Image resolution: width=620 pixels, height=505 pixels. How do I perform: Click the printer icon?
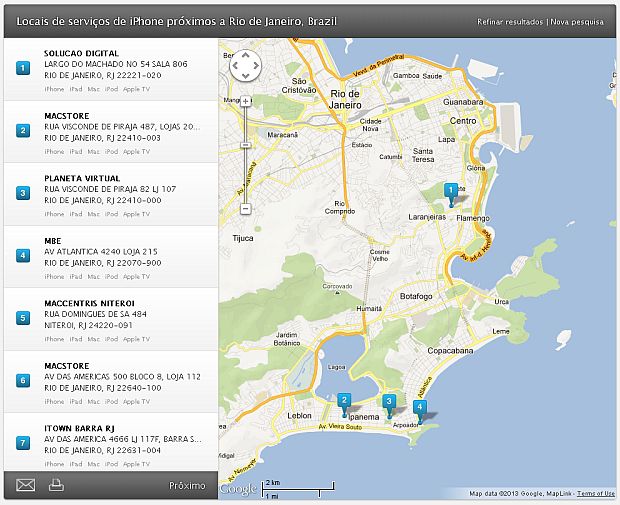coord(56,485)
